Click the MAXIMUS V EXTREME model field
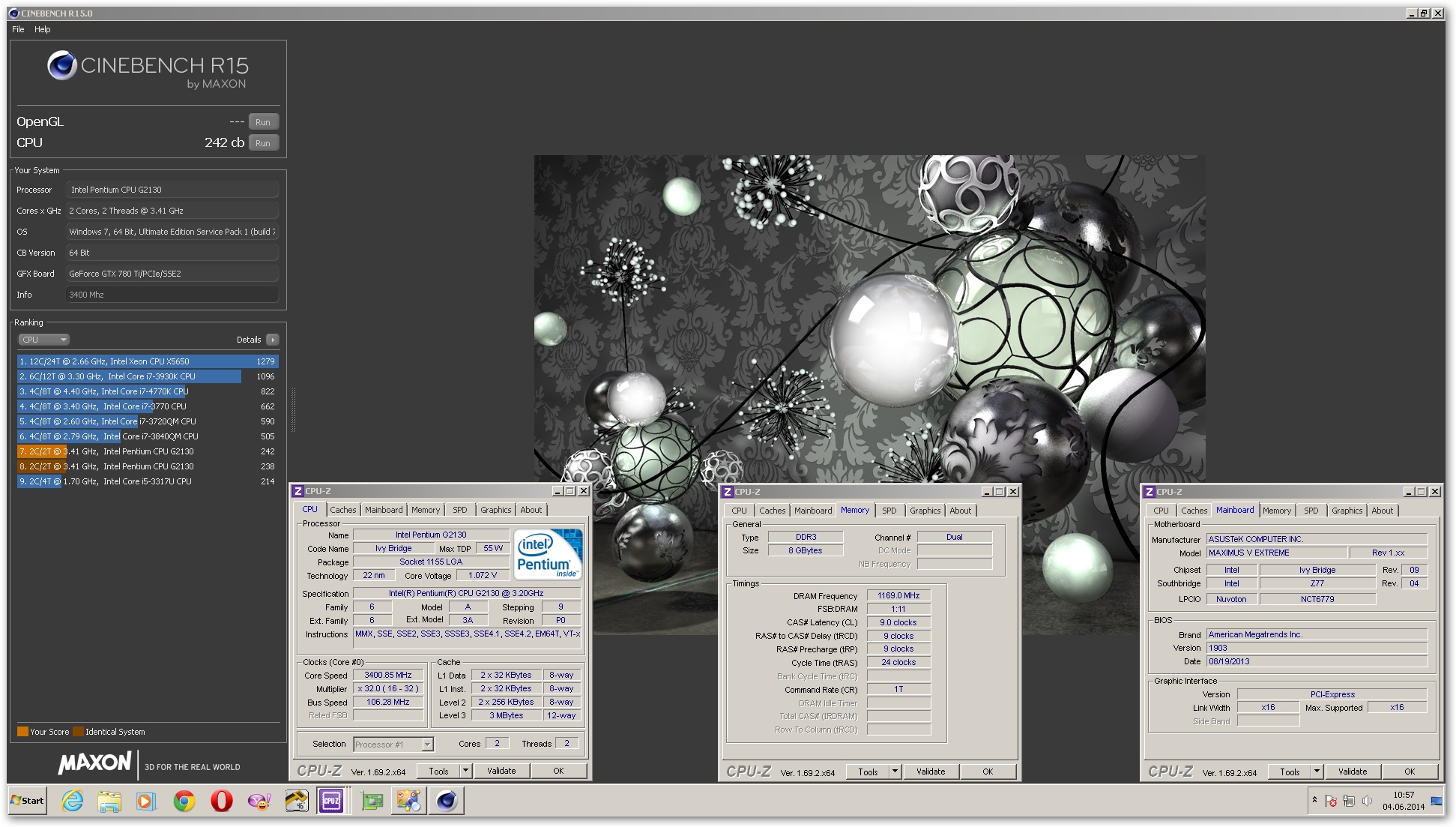This screenshot has height=827, width=1456. (1277, 553)
